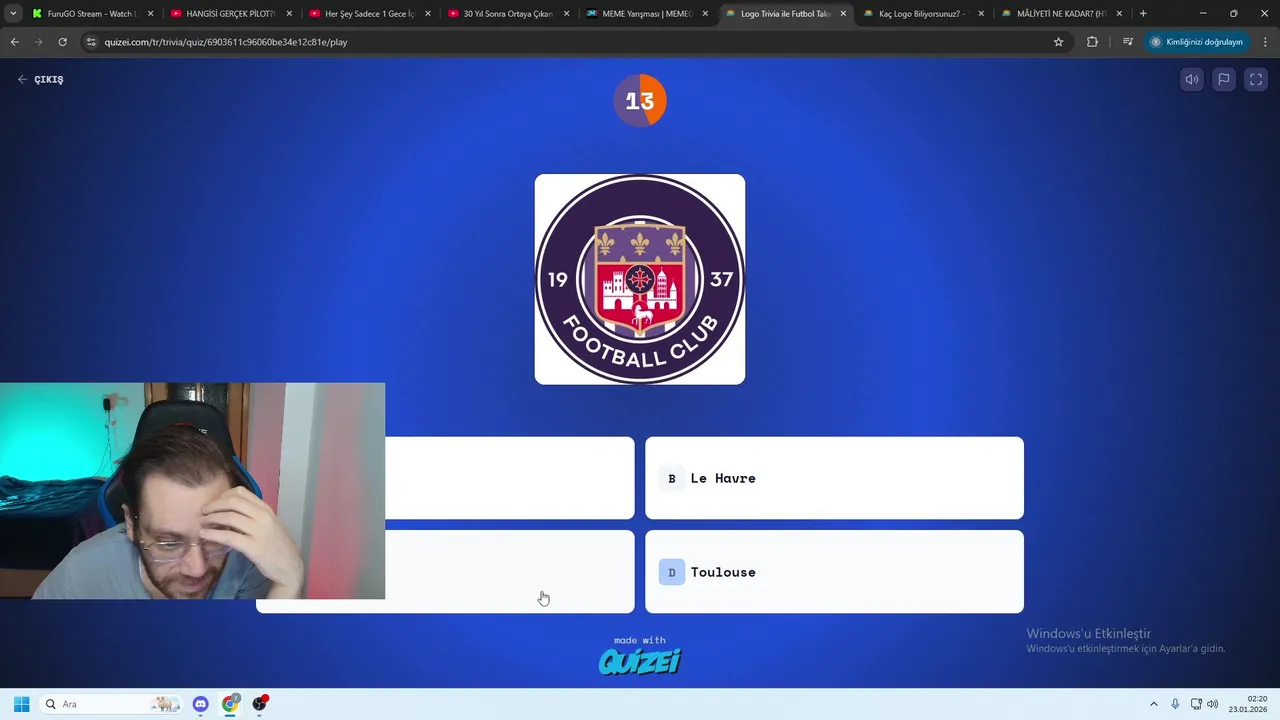This screenshot has height=720, width=1280.
Task: Click the network tray icon
Action: [x=1196, y=704]
